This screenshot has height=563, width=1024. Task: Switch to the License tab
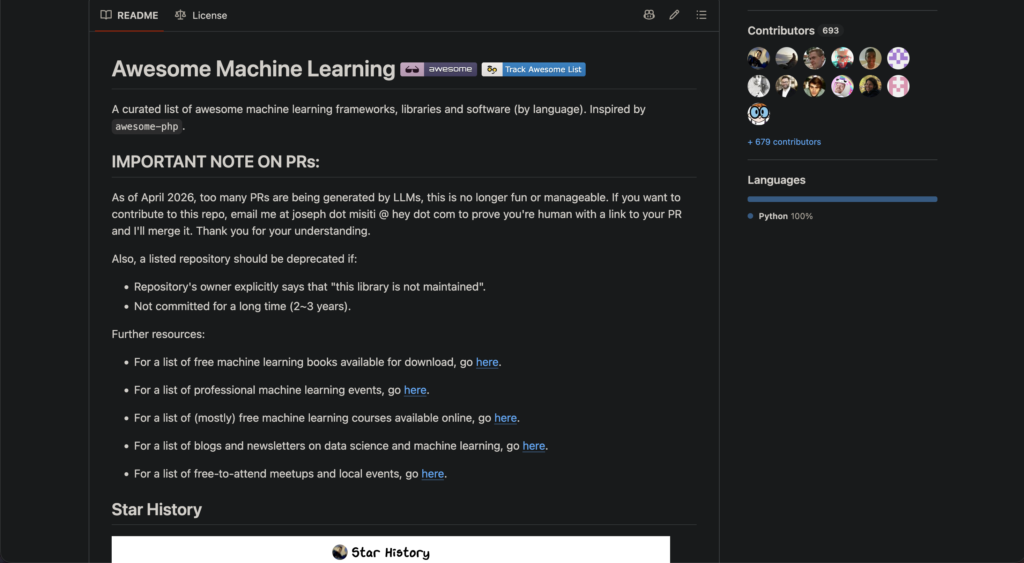(201, 15)
